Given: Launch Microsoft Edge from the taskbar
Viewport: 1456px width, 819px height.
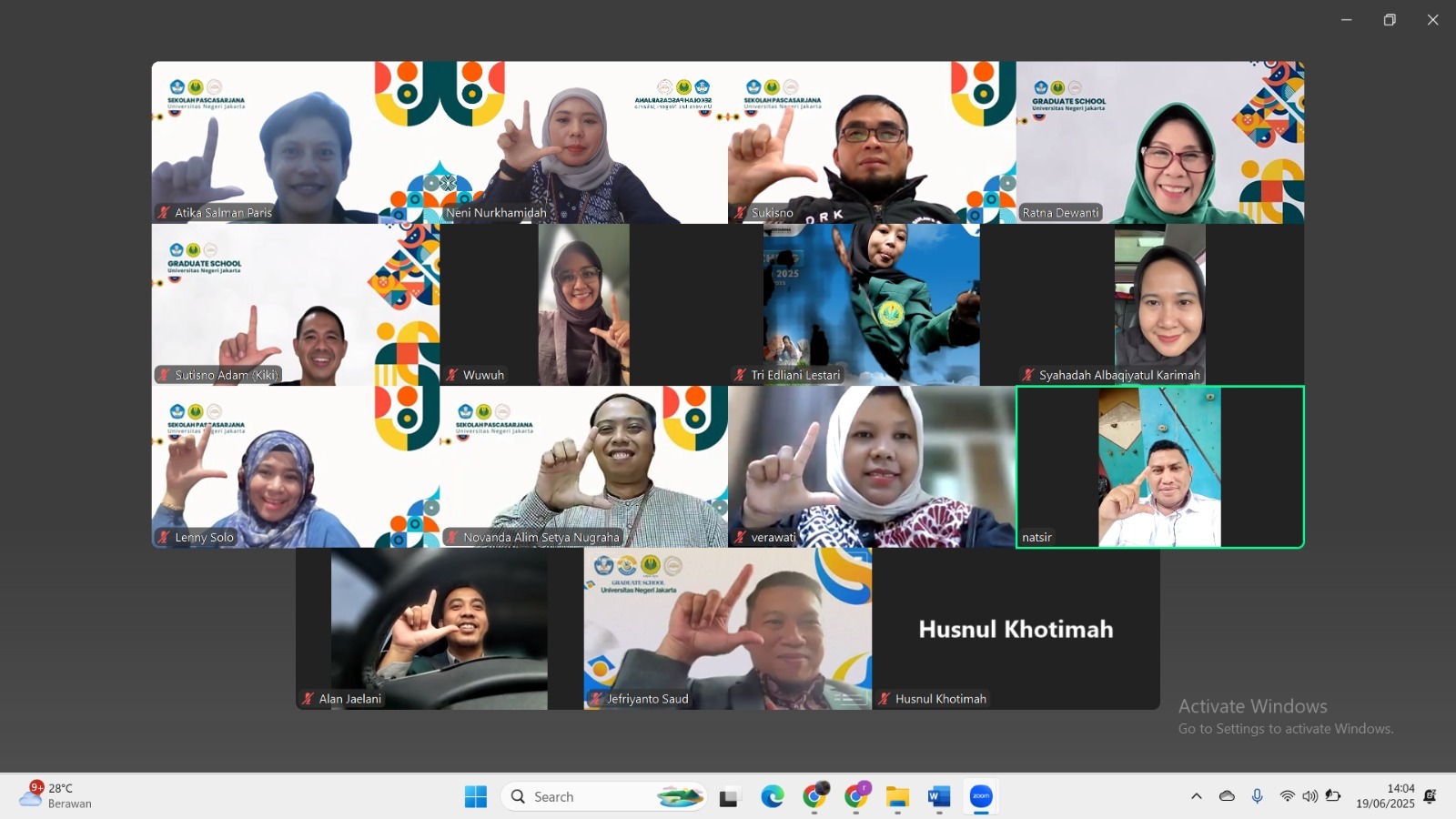Looking at the screenshot, I should [x=773, y=797].
